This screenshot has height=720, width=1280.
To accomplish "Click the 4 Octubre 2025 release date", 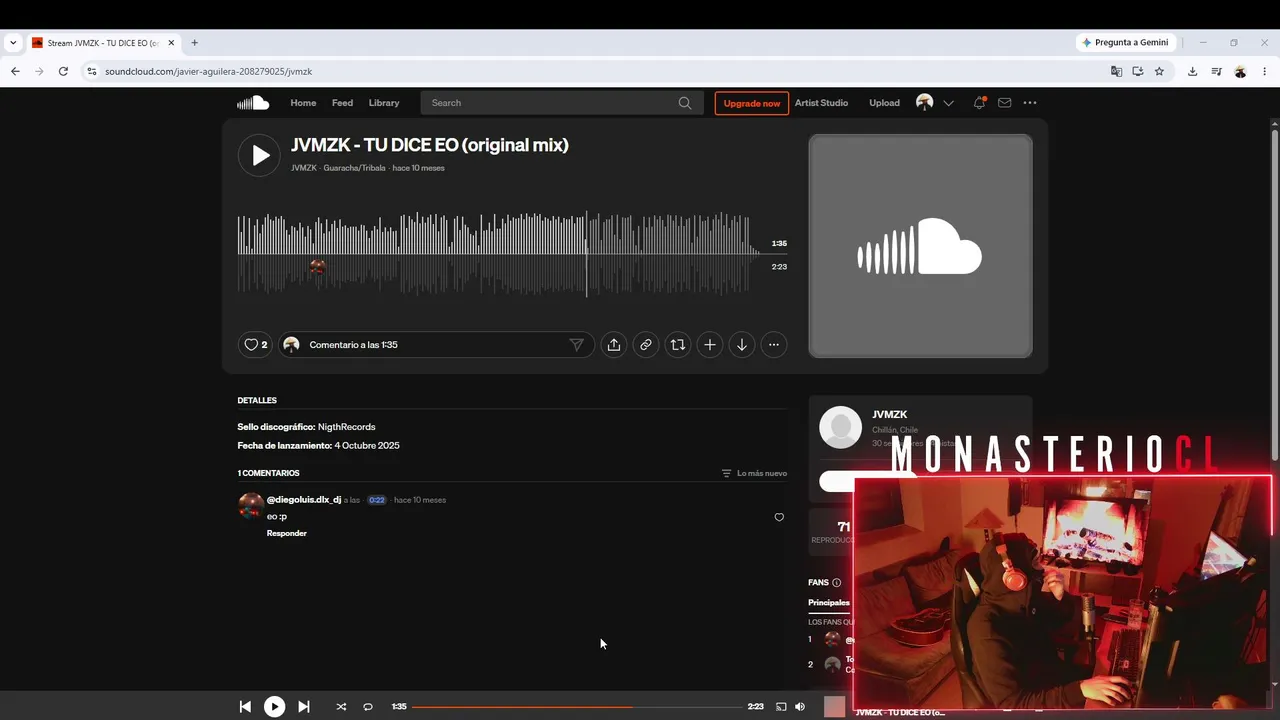I will [367, 445].
